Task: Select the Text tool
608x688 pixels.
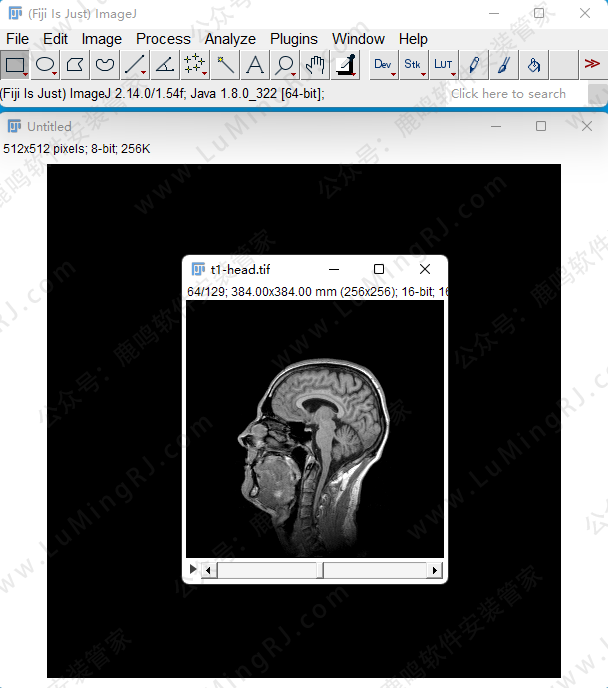Action: (x=255, y=65)
